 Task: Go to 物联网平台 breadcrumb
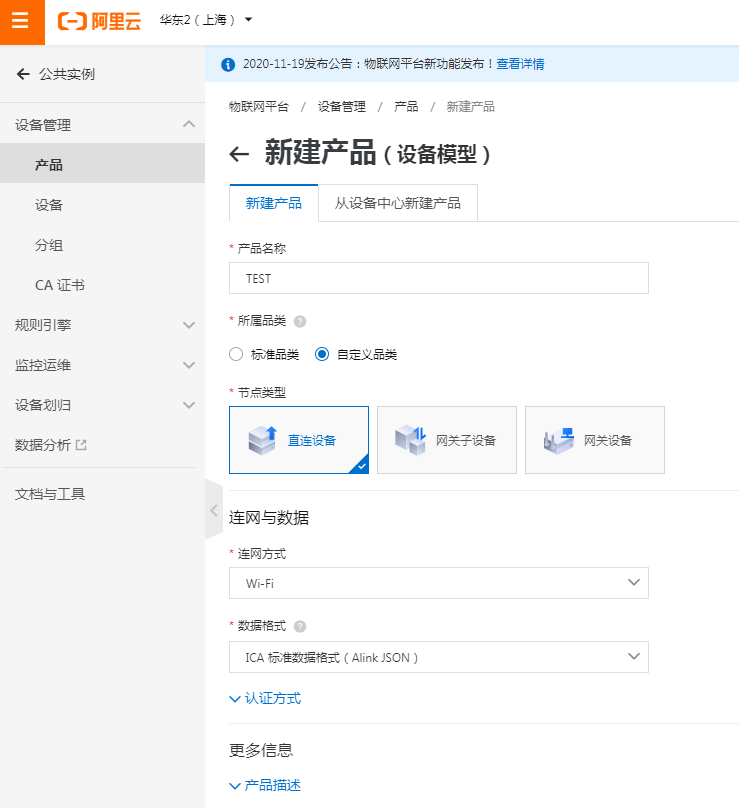click(x=259, y=107)
